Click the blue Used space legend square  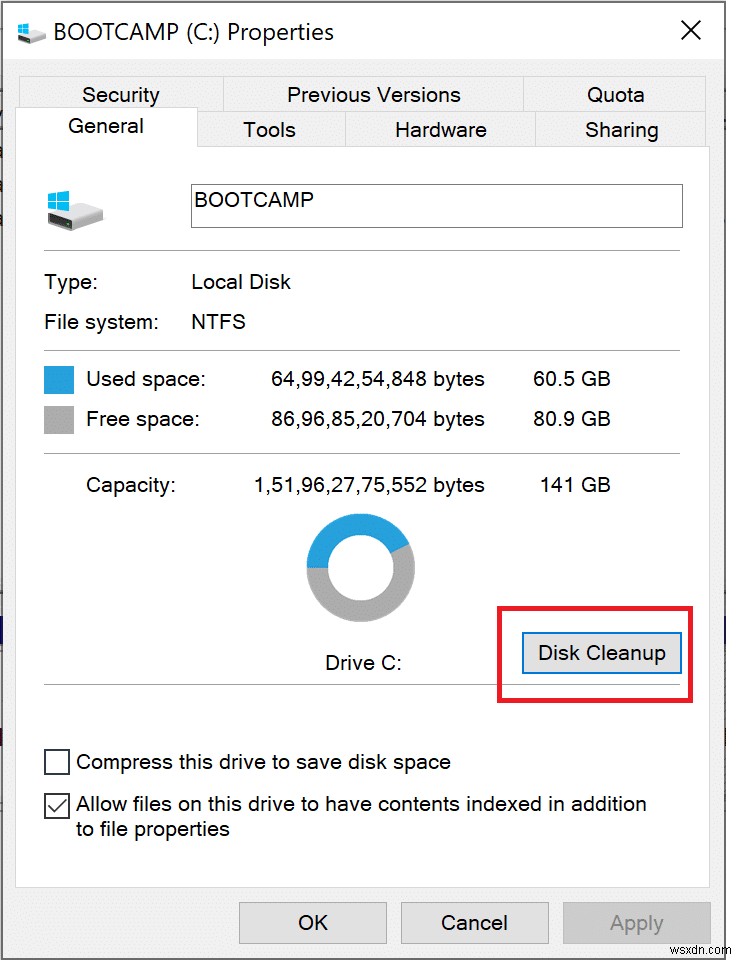[x=60, y=379]
